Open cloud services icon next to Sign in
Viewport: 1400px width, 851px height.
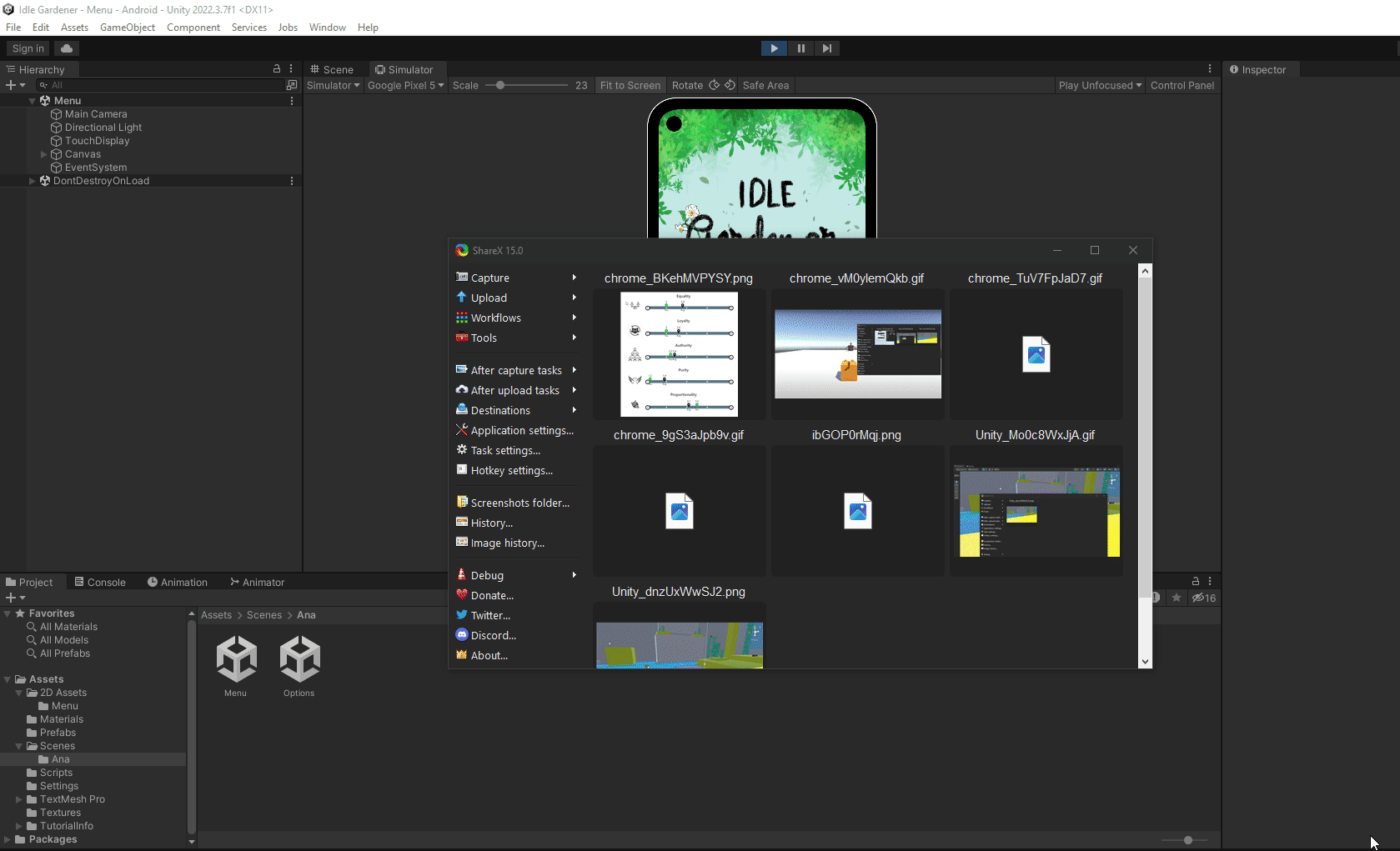coord(67,48)
